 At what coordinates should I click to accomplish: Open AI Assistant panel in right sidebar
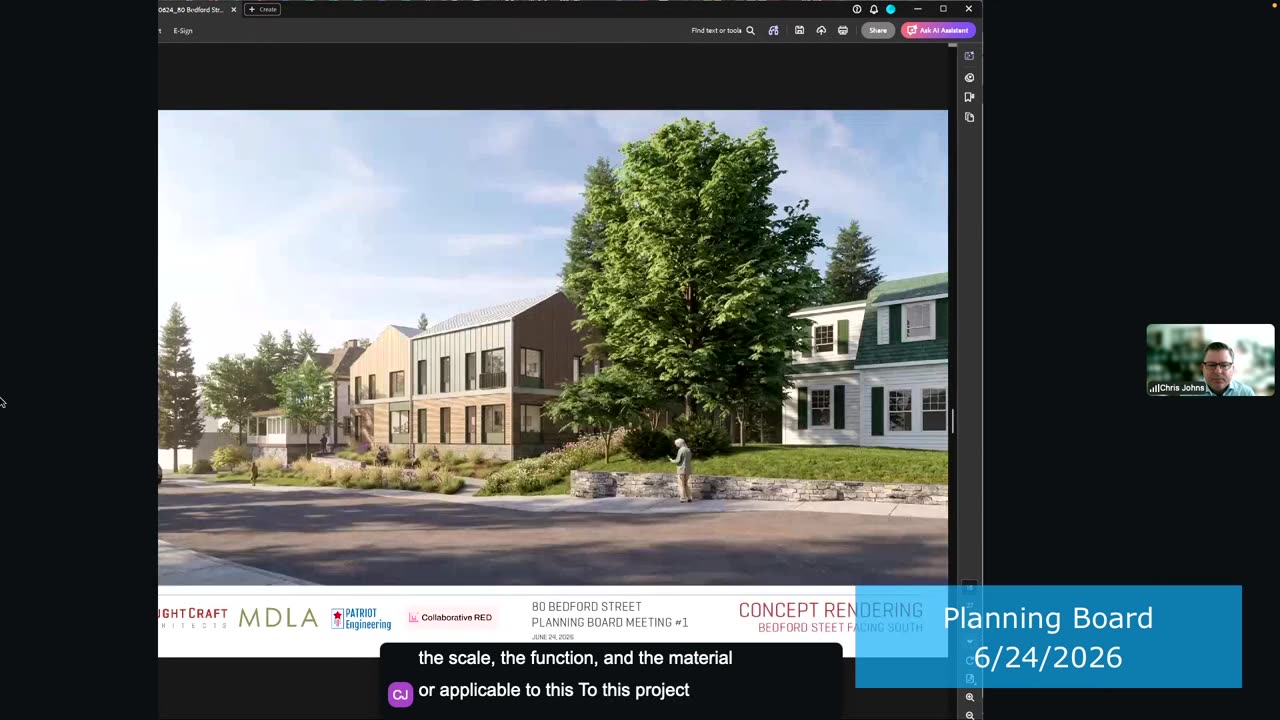pyautogui.click(x=969, y=56)
